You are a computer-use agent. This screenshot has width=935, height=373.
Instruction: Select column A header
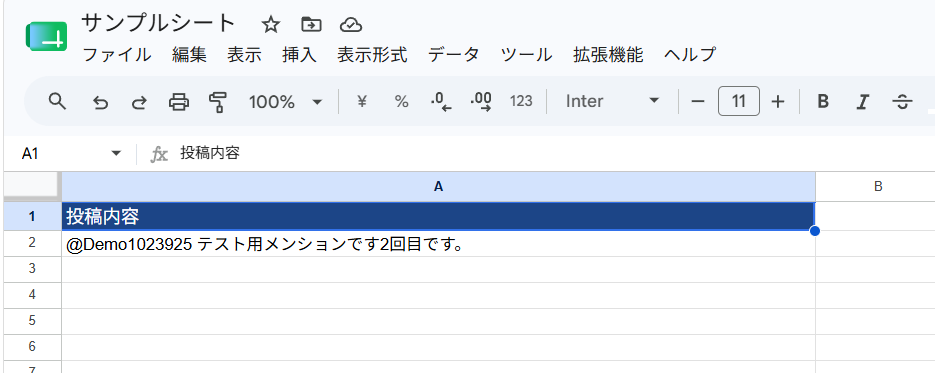pos(438,186)
